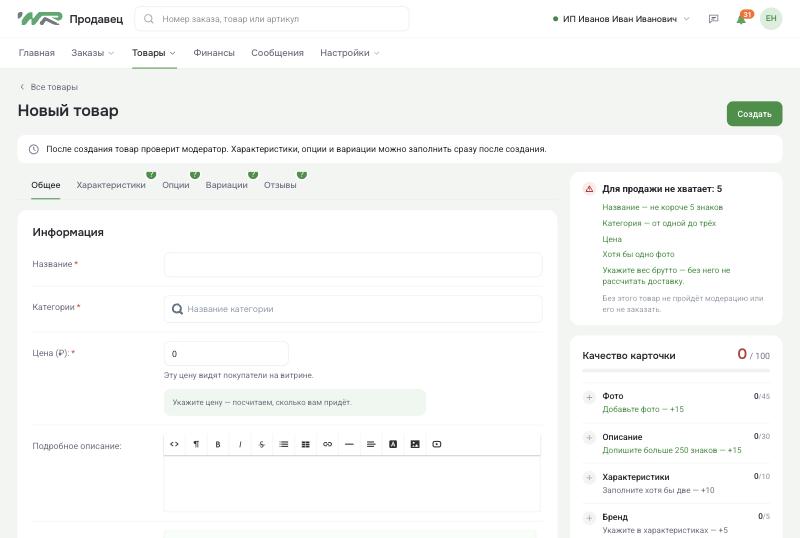Insert a link in description editor
Screen dimensions: 800x538
tap(328, 444)
